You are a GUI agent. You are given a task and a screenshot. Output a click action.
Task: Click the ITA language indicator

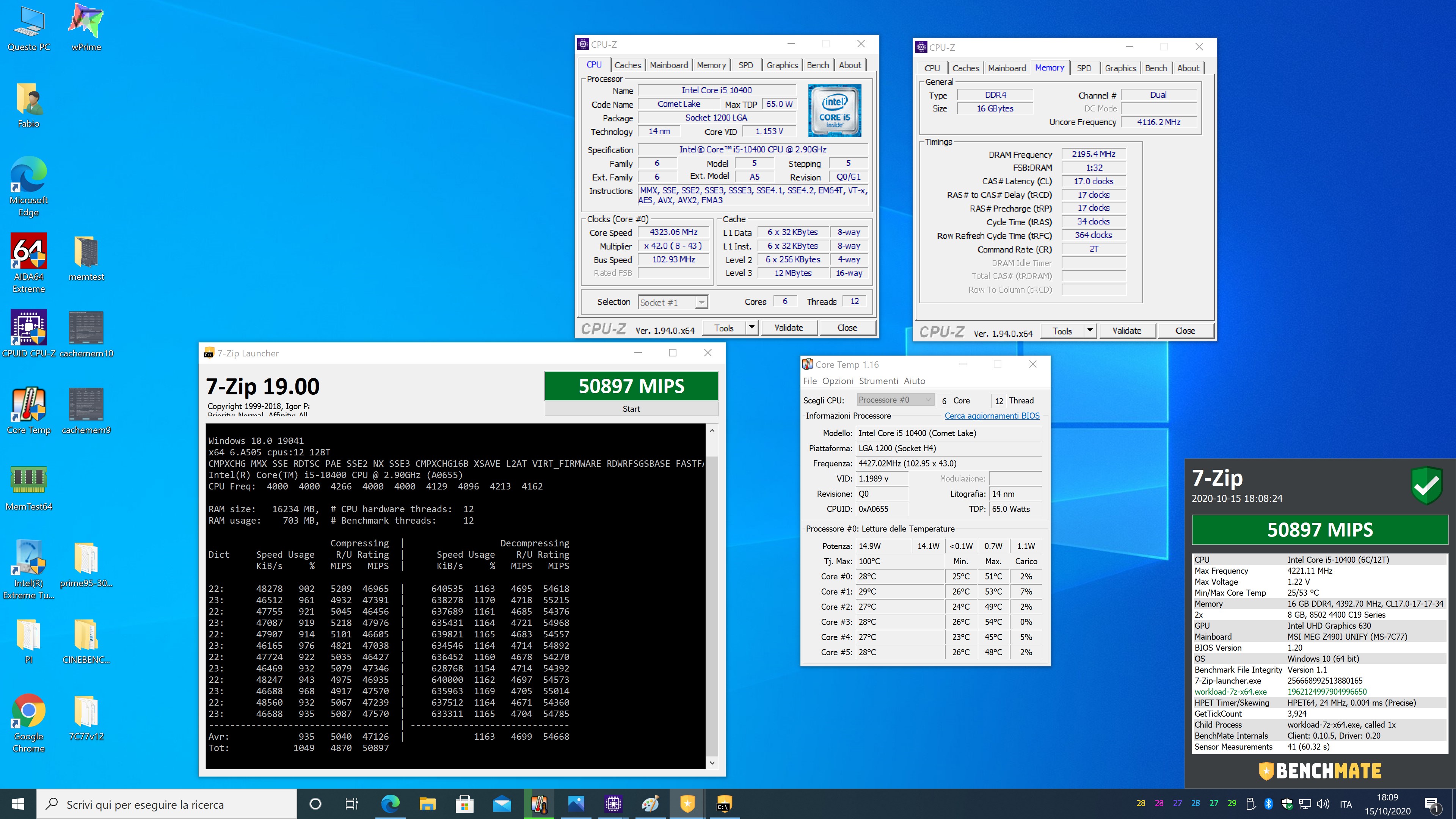click(x=1346, y=804)
